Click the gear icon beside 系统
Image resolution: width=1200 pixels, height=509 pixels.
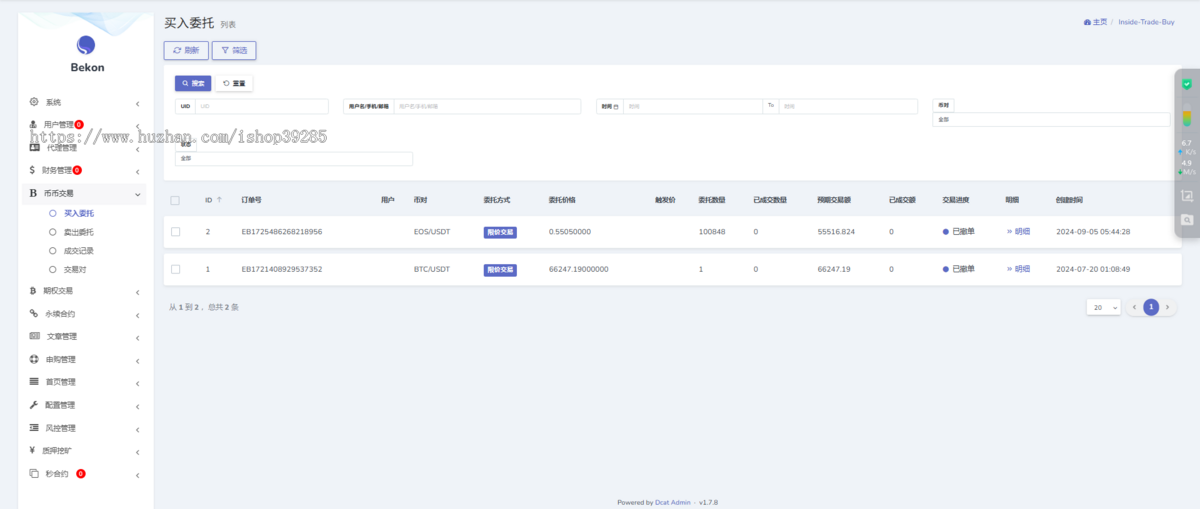tap(34, 102)
